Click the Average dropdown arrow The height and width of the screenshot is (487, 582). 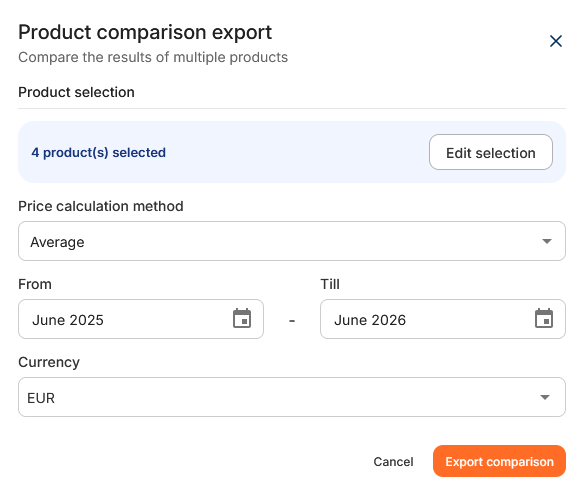point(546,241)
